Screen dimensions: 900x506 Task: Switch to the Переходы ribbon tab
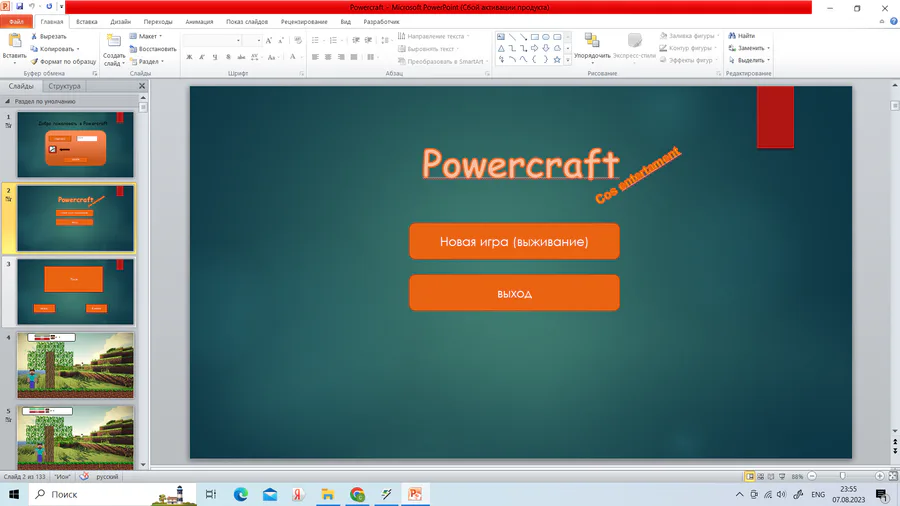click(158, 22)
